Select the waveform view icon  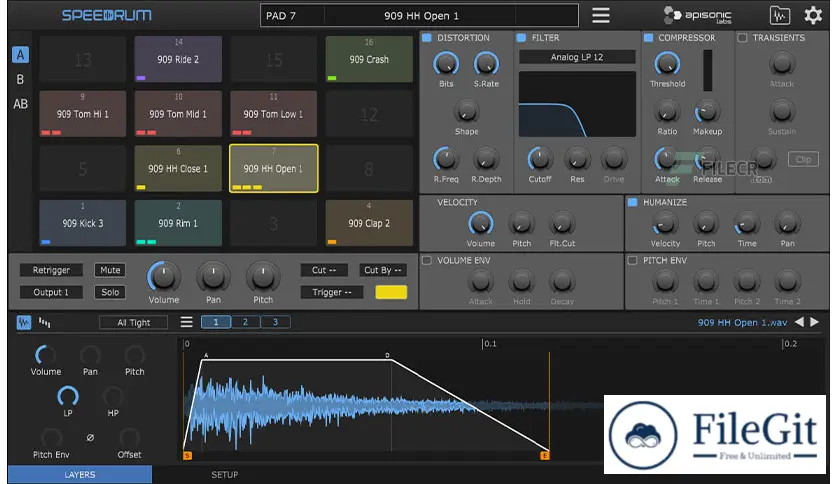[23, 322]
